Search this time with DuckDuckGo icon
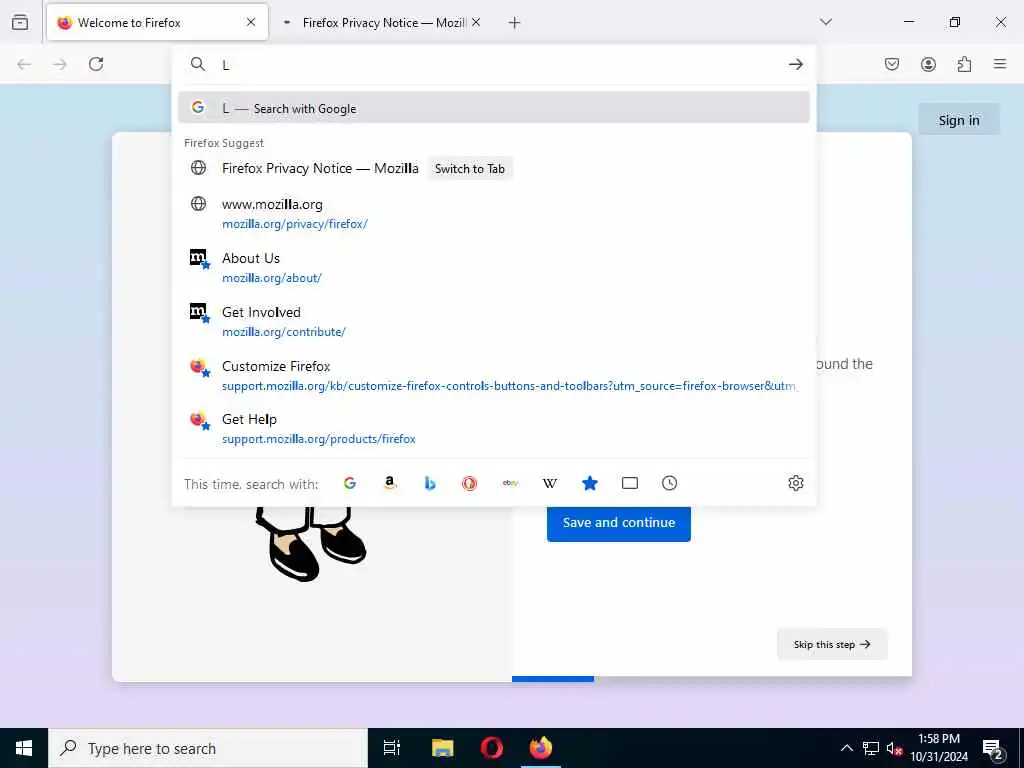 (470, 483)
